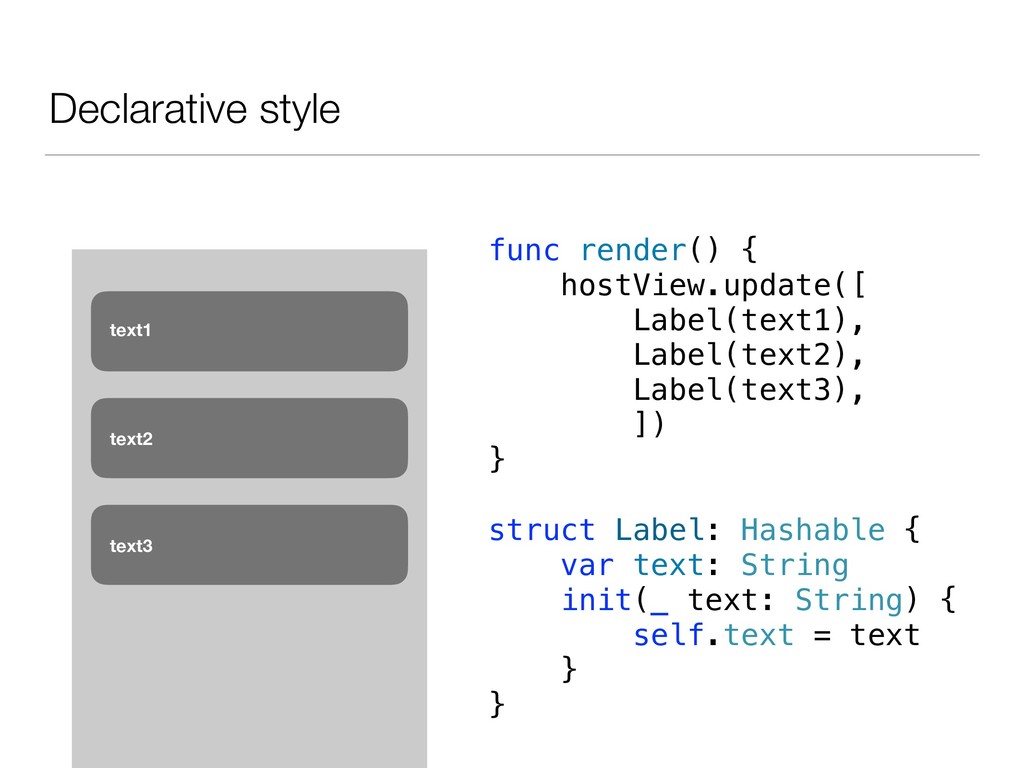Click the text1 label card
The height and width of the screenshot is (768, 1024).
tap(249, 331)
